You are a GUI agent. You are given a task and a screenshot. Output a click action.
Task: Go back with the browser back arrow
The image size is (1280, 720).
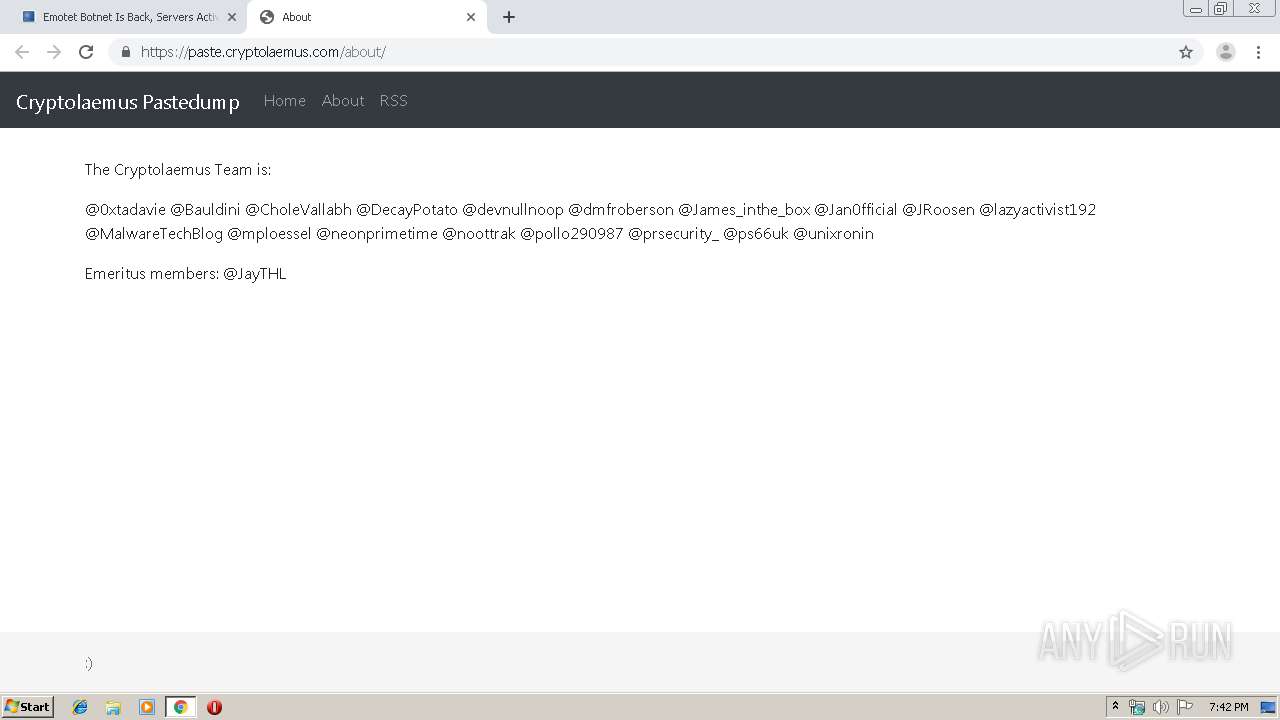tap(22, 52)
